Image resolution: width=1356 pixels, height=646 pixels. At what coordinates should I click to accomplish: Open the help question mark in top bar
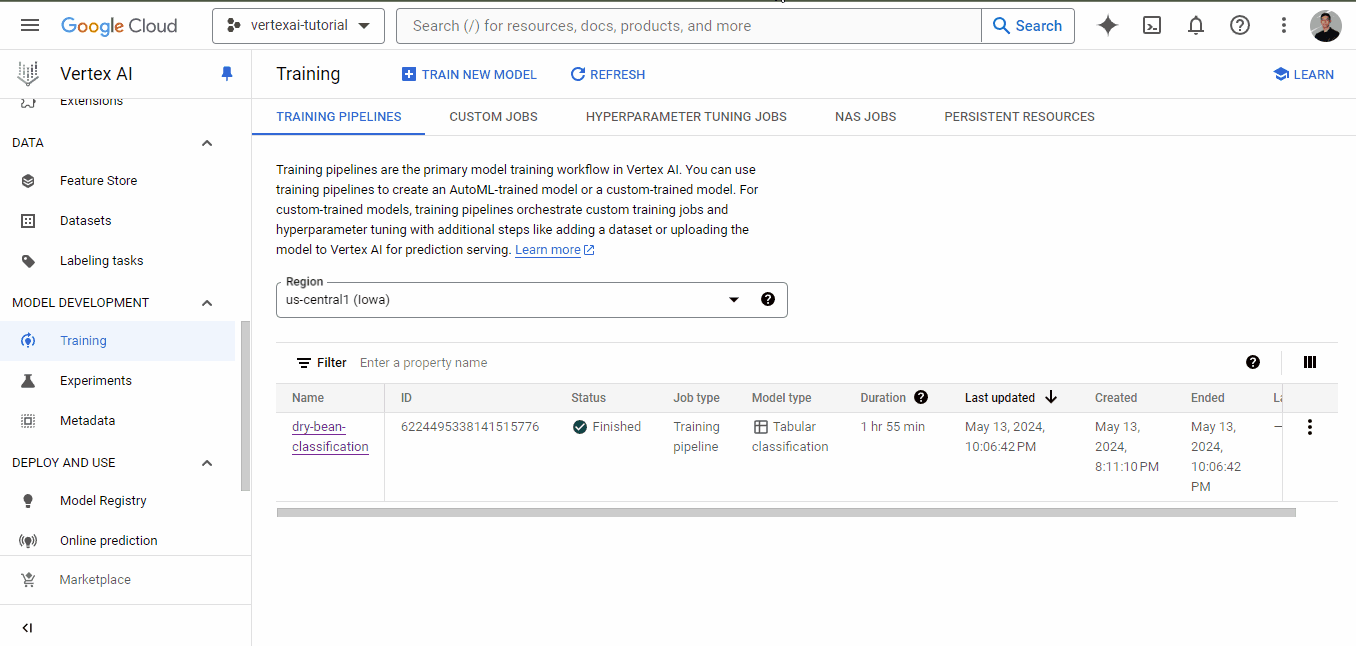coord(1240,26)
